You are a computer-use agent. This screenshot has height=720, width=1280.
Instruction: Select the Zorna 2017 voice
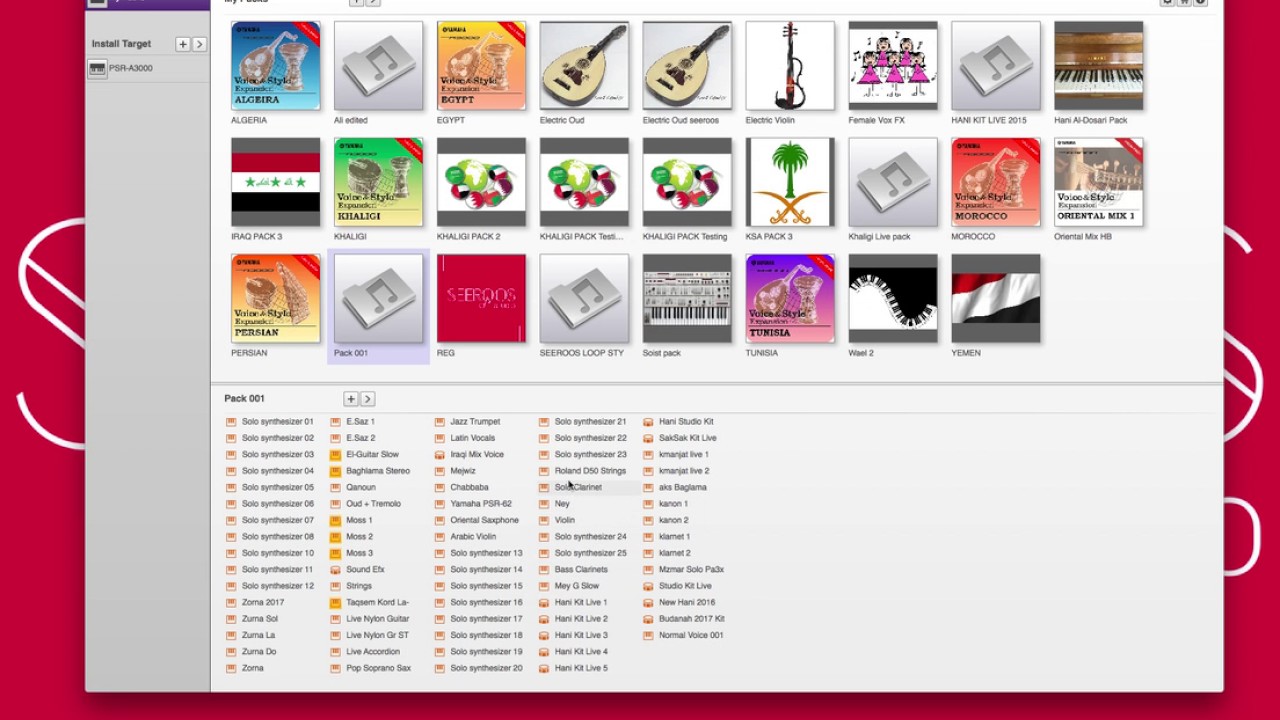pyautogui.click(x=262, y=602)
